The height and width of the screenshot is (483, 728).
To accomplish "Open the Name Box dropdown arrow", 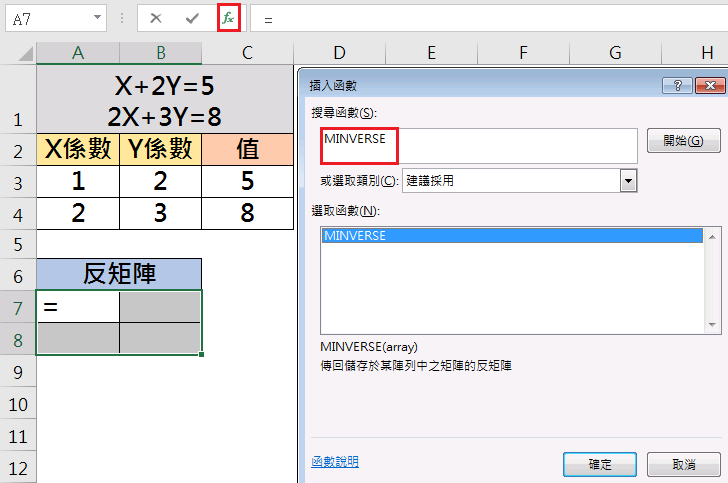I will coord(96,19).
